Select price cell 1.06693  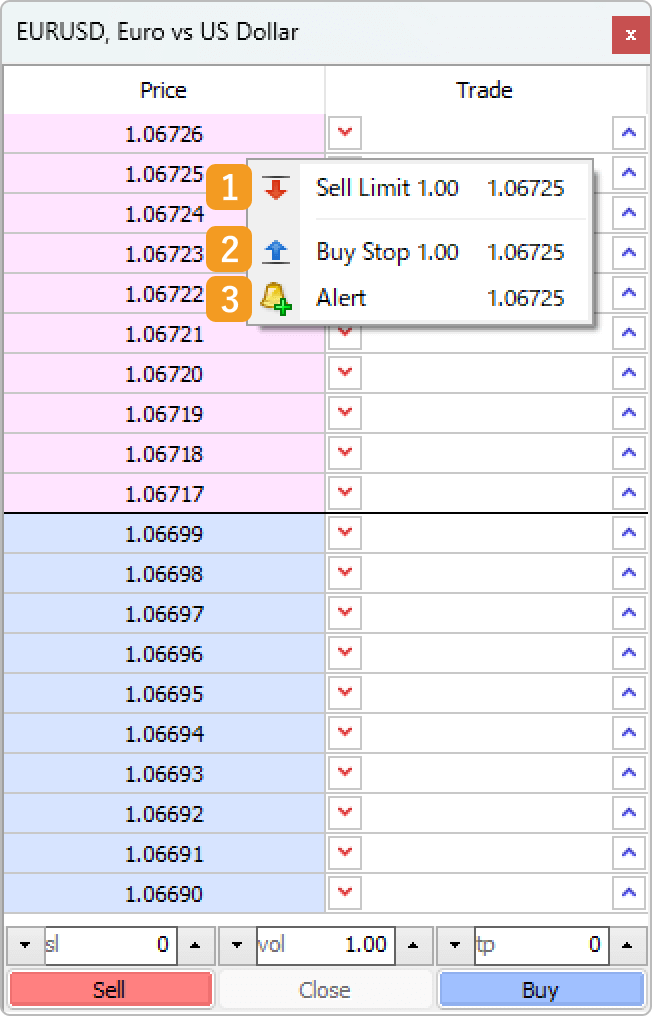(x=164, y=774)
